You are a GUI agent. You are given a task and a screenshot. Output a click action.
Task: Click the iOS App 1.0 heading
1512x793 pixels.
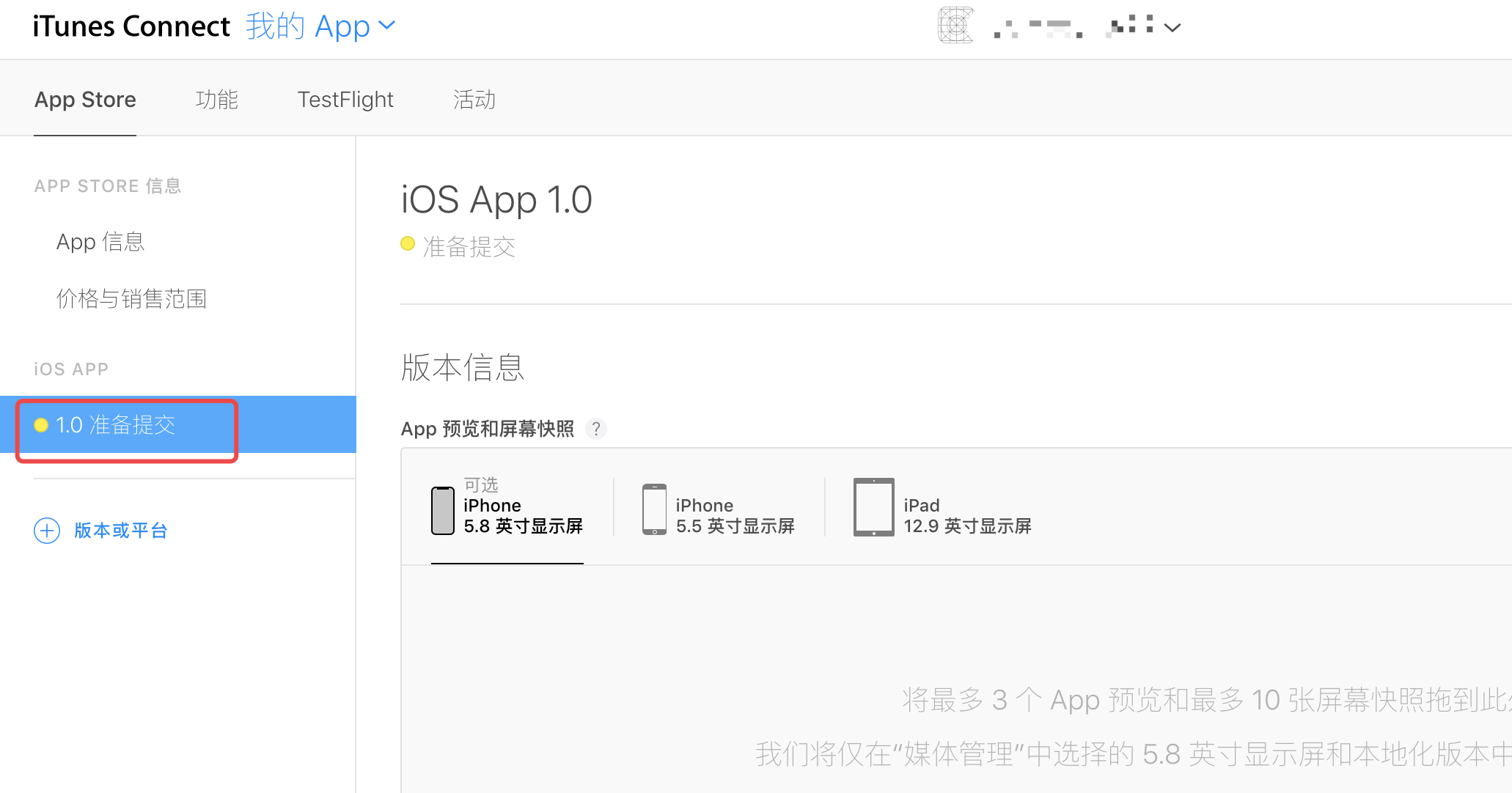pyautogui.click(x=496, y=200)
